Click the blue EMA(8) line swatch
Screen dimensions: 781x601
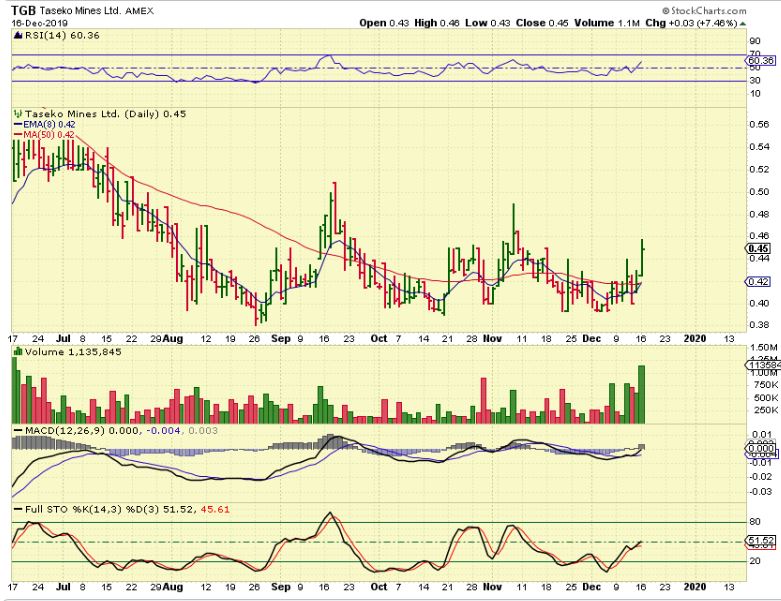[x=18, y=124]
